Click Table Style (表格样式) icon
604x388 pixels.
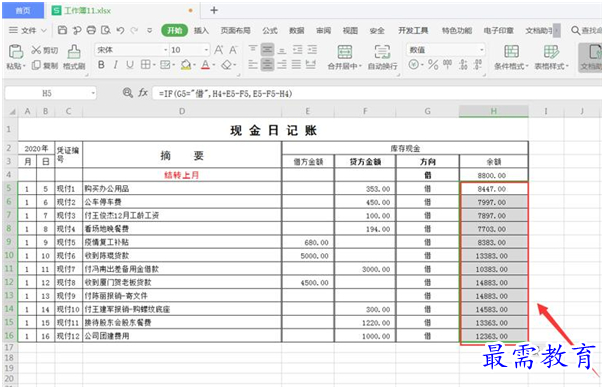point(551,52)
